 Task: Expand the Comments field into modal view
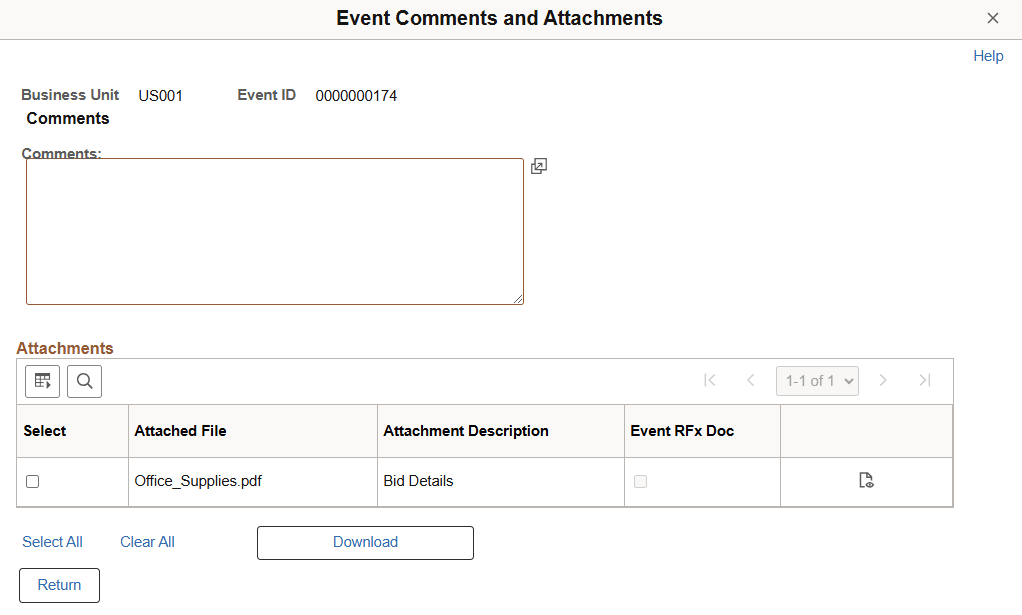coord(539,166)
